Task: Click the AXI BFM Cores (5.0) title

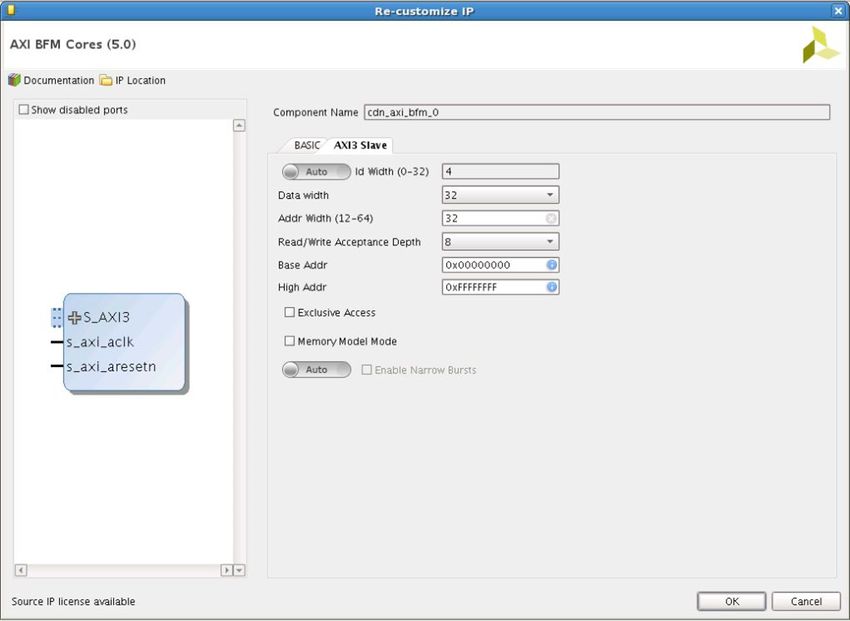Action: [x=73, y=44]
